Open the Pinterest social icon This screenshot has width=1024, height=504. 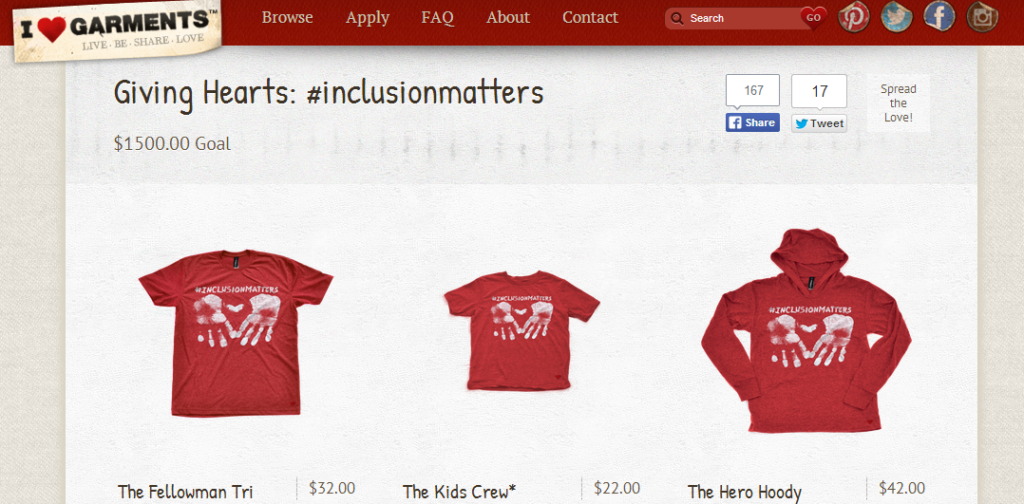click(x=854, y=17)
